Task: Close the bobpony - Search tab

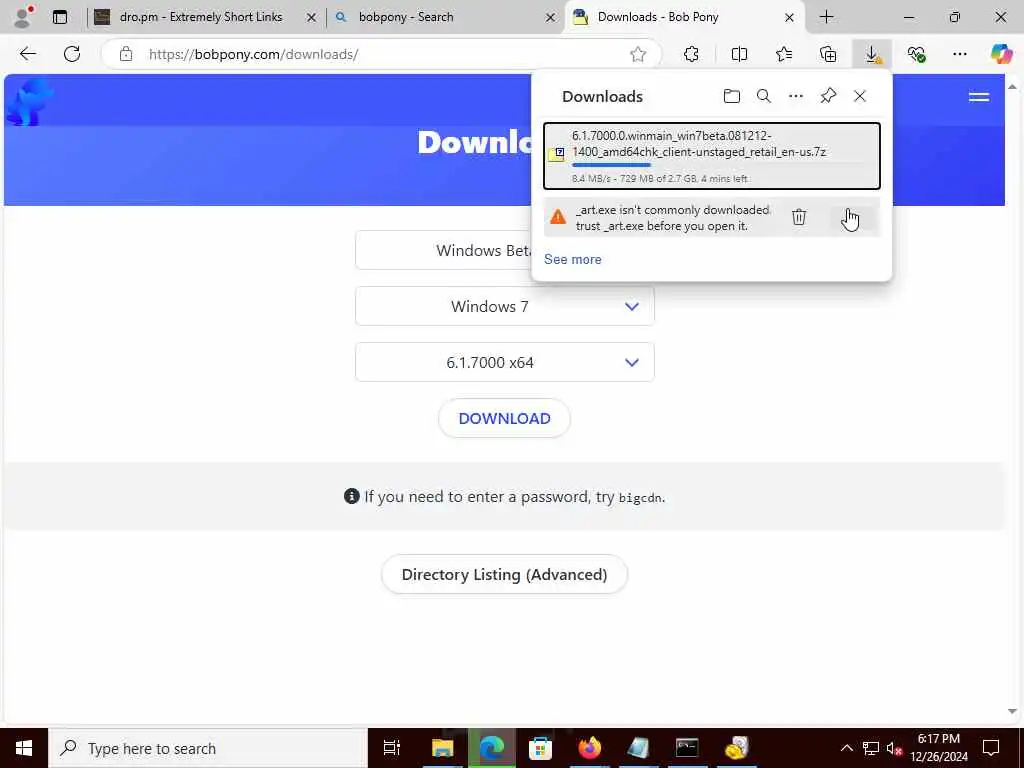Action: [x=551, y=18]
